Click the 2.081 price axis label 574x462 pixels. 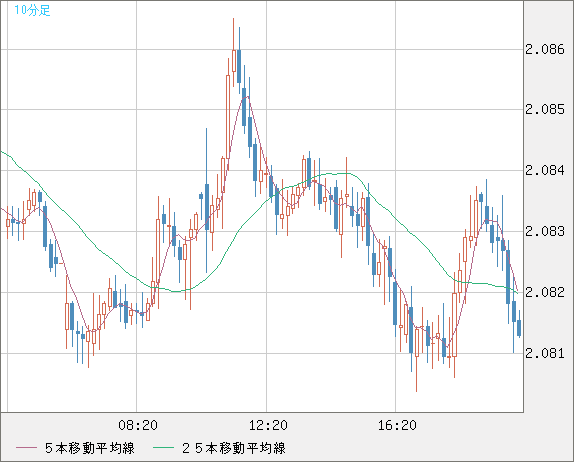545,353
